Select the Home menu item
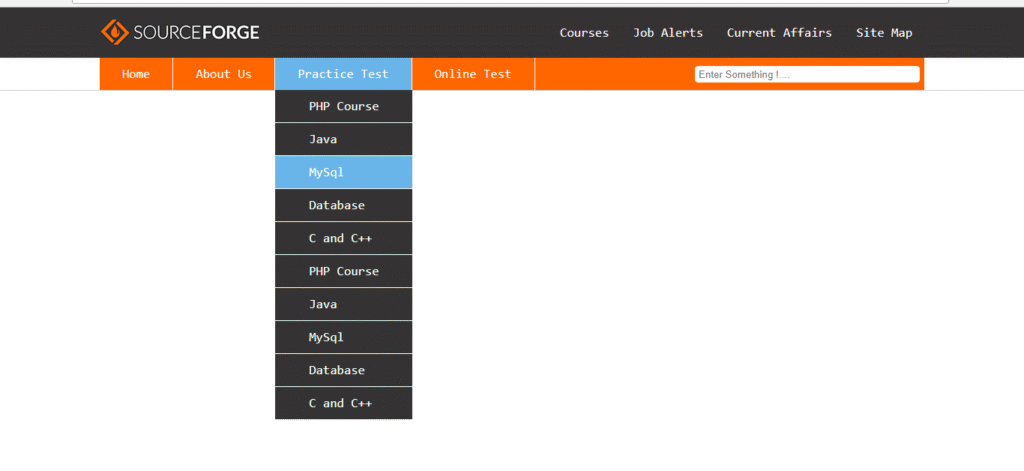1024x471 pixels. [136, 74]
